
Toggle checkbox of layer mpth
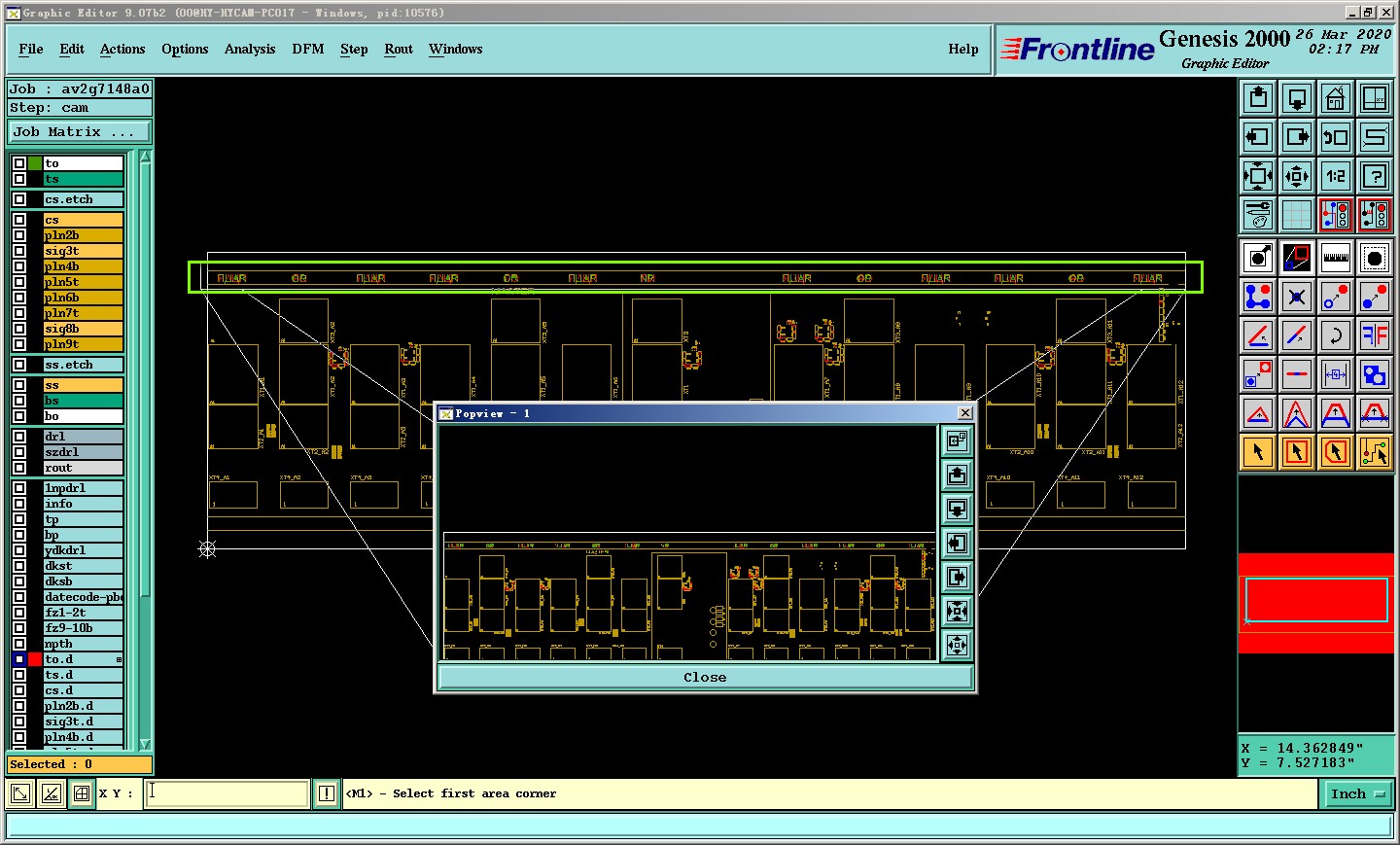click(19, 644)
